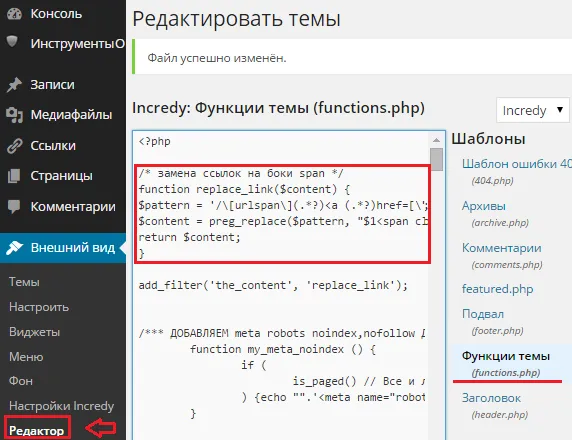Open the Записи menu section
The image size is (572, 440).
click(53, 85)
